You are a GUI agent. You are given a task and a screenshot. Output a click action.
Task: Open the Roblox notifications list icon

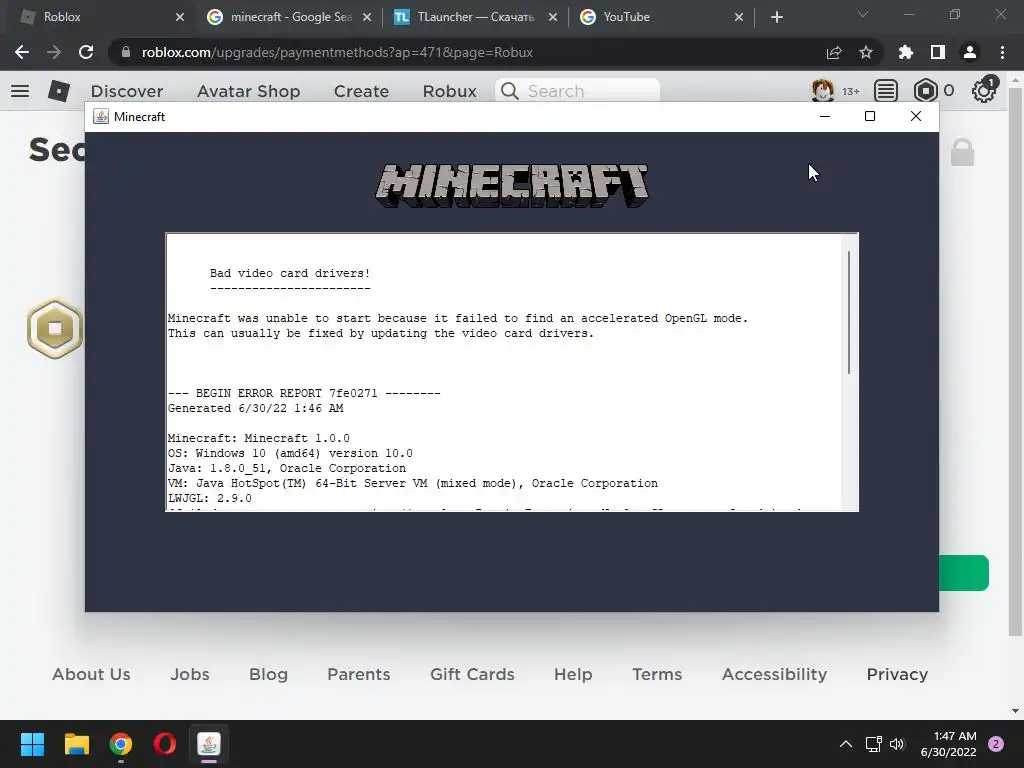[886, 91]
